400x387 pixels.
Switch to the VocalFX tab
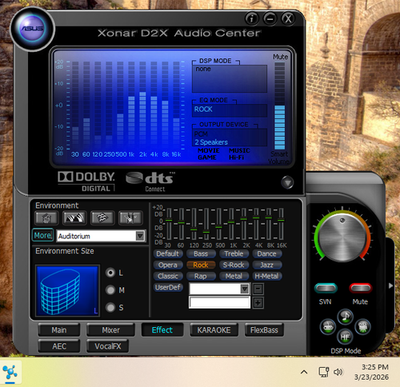tap(108, 346)
